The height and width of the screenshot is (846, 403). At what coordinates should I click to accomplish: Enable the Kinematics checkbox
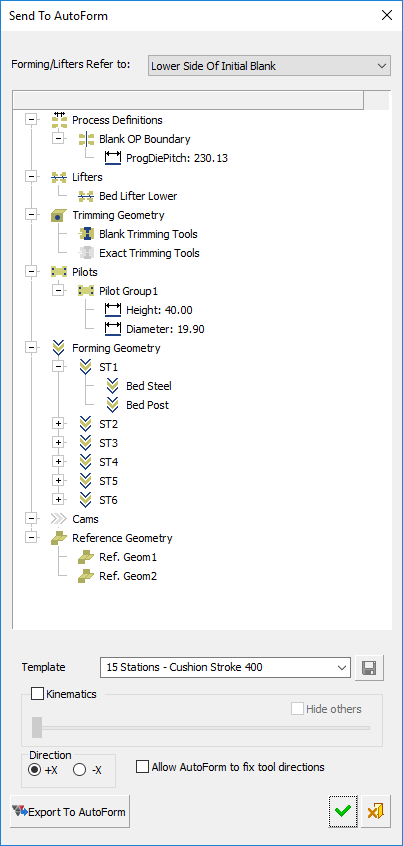[x=38, y=694]
